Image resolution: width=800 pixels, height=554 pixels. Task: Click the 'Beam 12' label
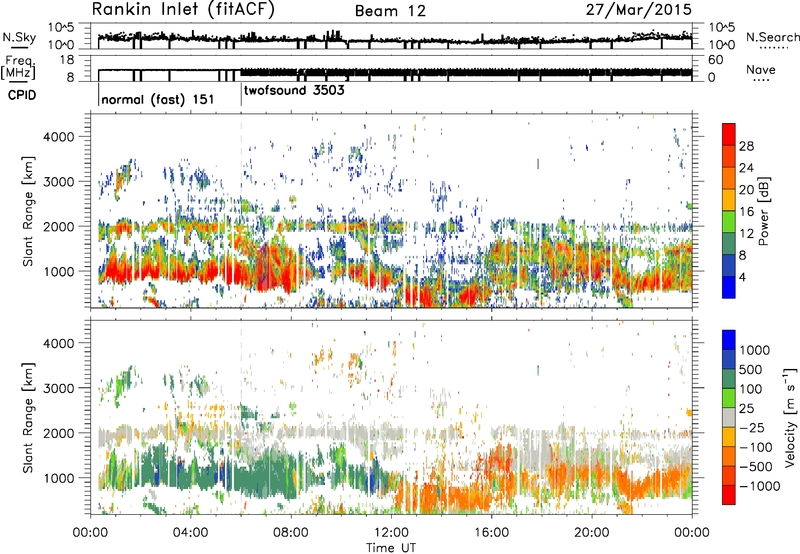coord(390,11)
